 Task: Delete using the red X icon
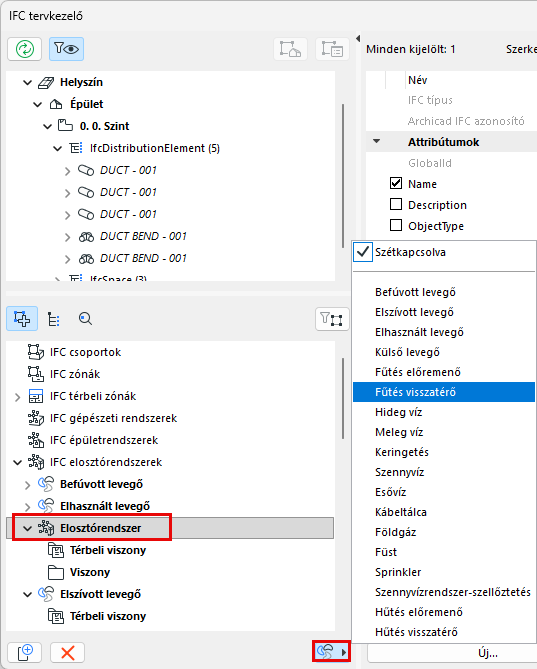(67, 652)
